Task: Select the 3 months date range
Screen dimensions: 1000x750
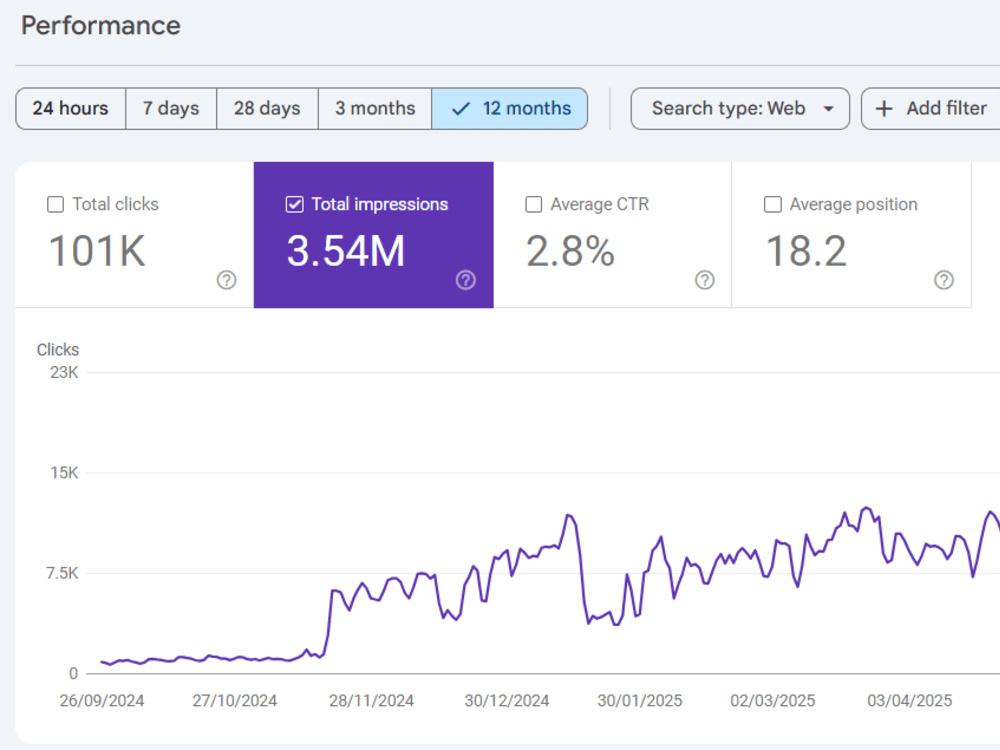Action: 375,108
